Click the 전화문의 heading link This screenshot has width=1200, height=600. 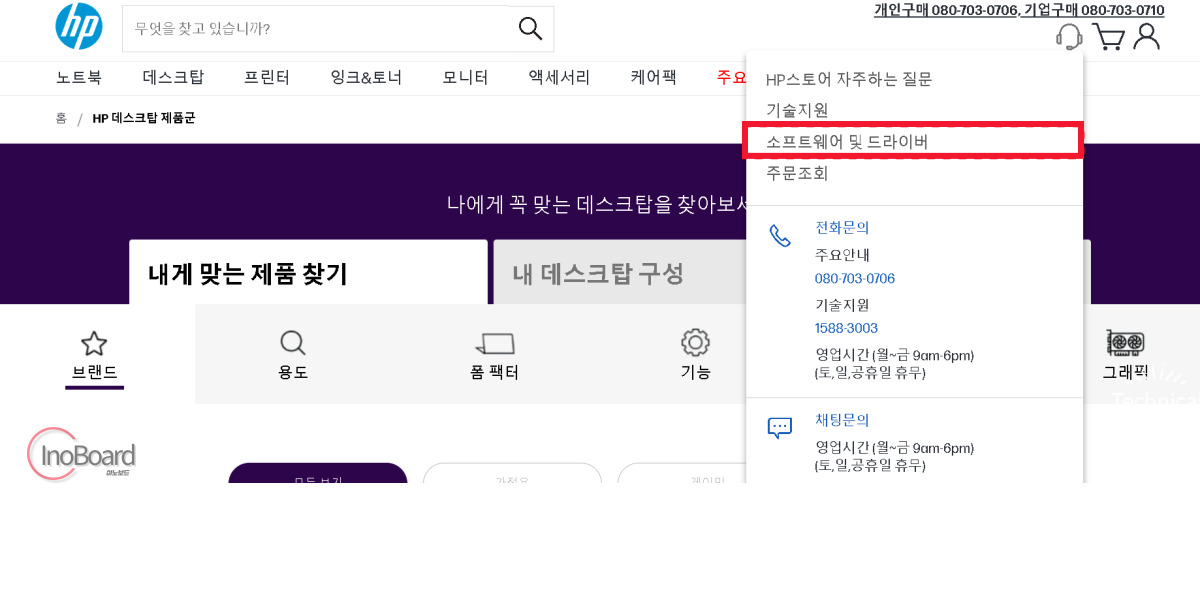(x=842, y=228)
